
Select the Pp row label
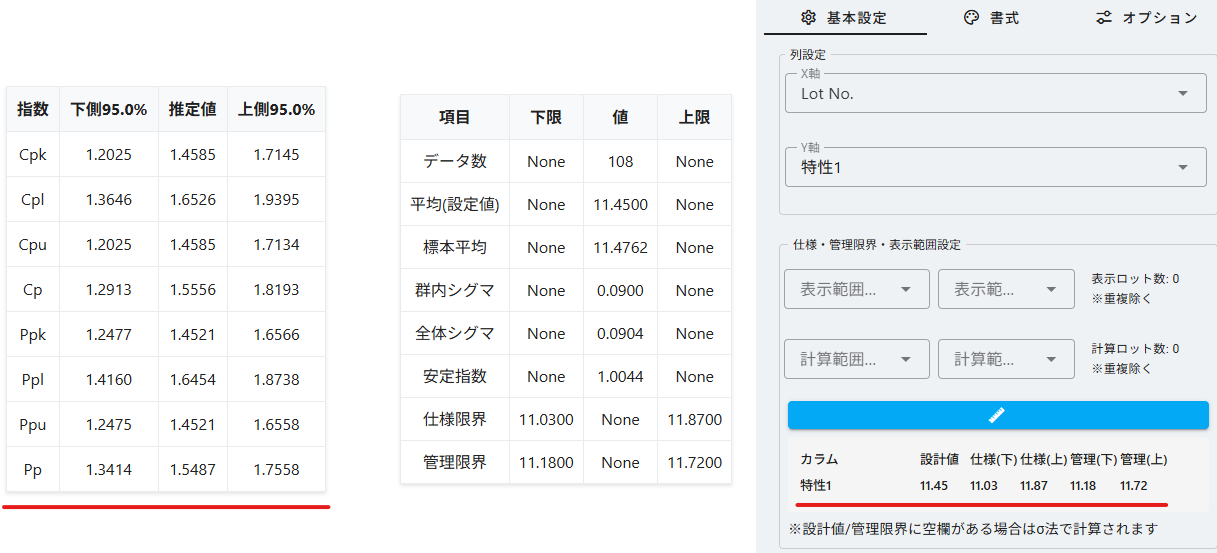(33, 469)
